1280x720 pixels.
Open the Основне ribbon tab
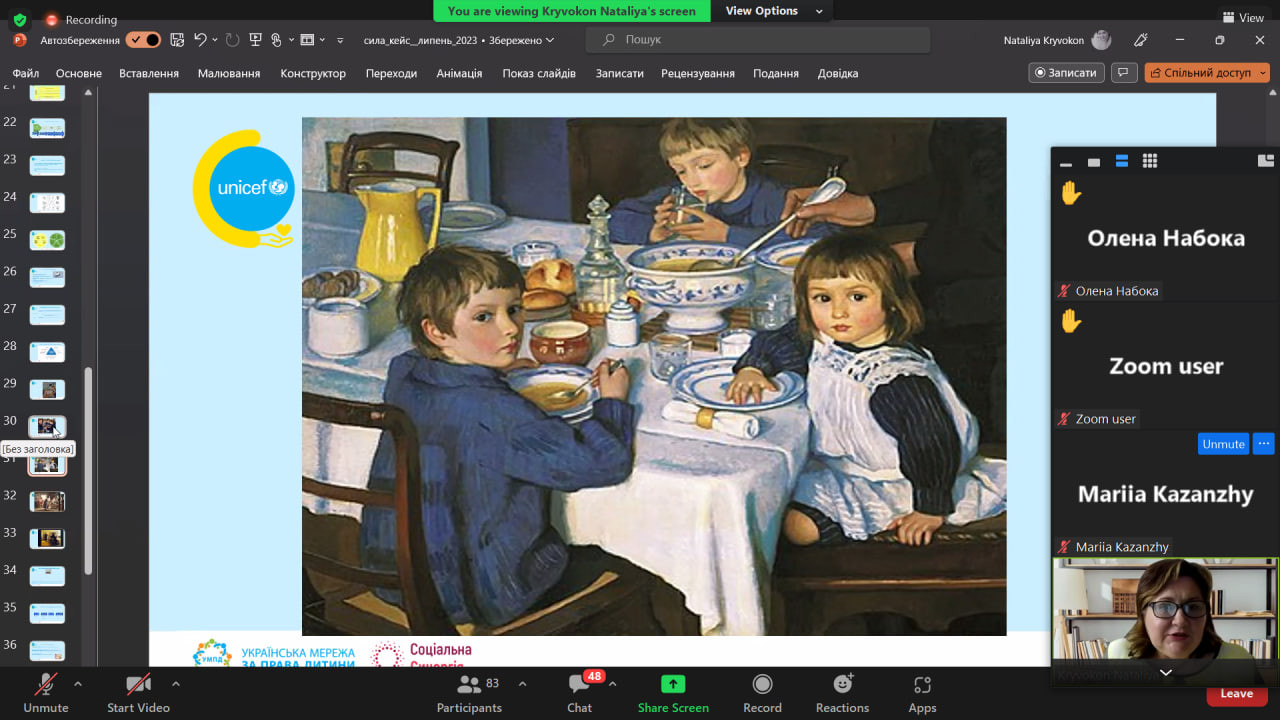[79, 73]
